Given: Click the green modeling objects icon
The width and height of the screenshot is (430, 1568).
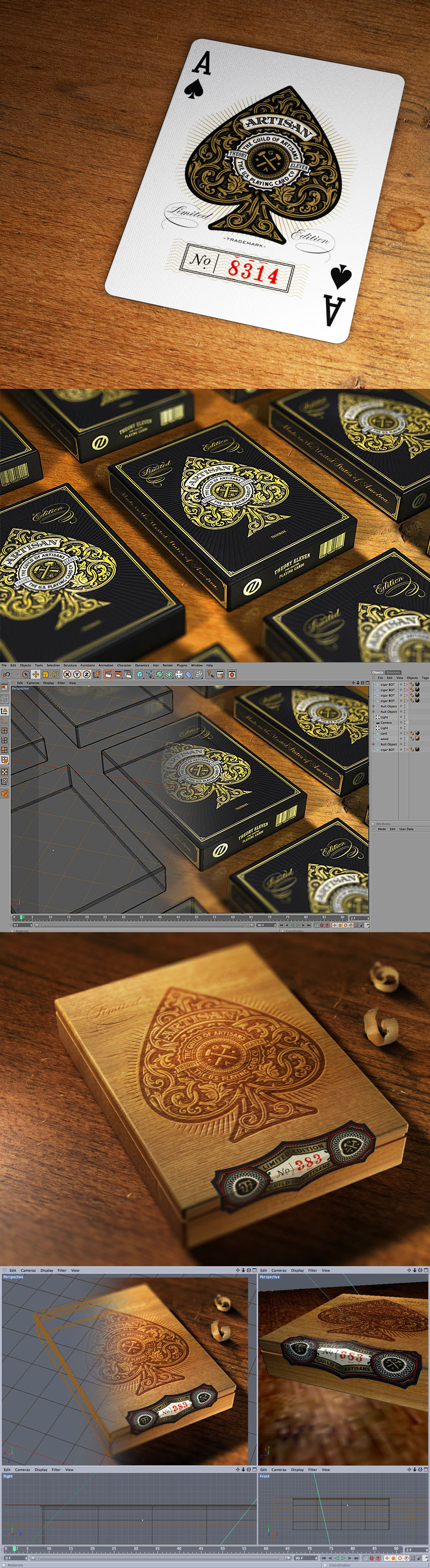Looking at the screenshot, I should pos(169,674).
